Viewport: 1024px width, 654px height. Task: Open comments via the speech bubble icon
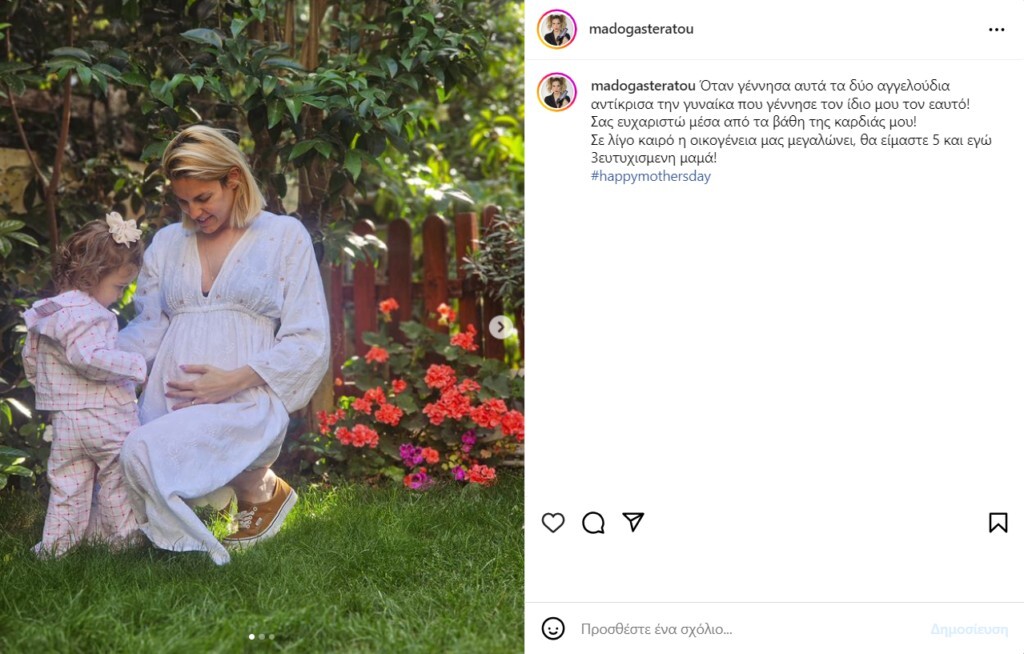point(593,523)
